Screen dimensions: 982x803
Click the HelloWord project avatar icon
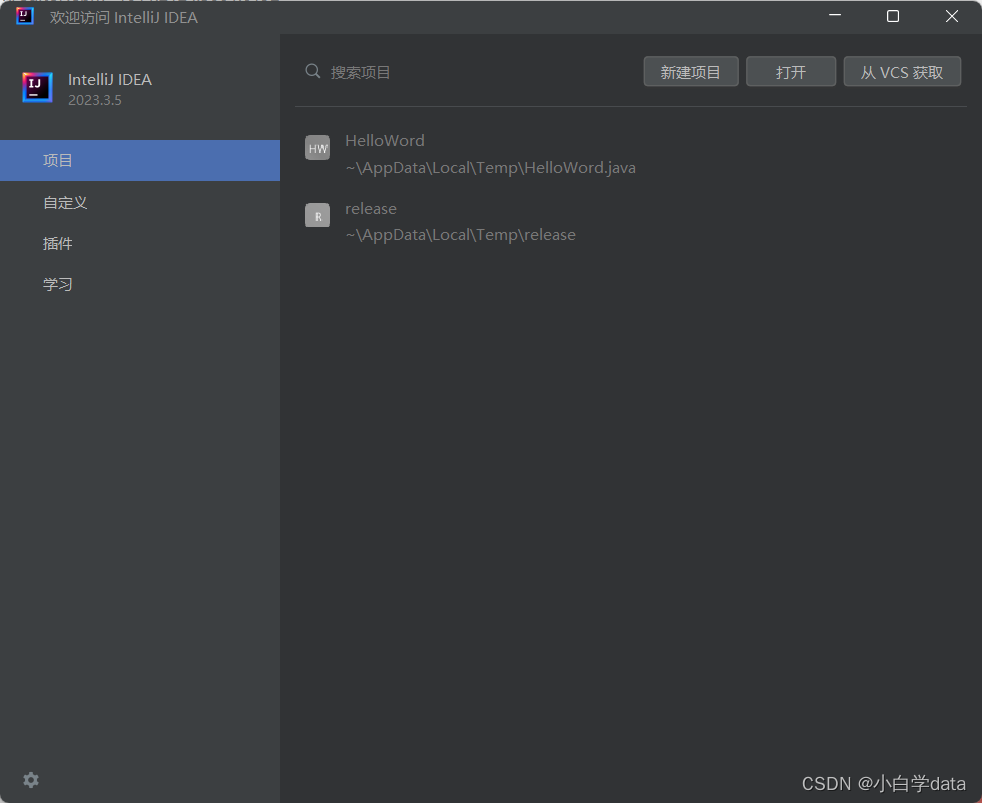click(317, 147)
